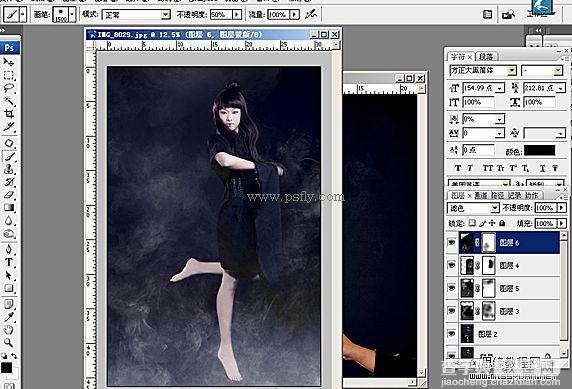Switch to the 记录 History tab
The height and width of the screenshot is (389, 572).
[515, 196]
